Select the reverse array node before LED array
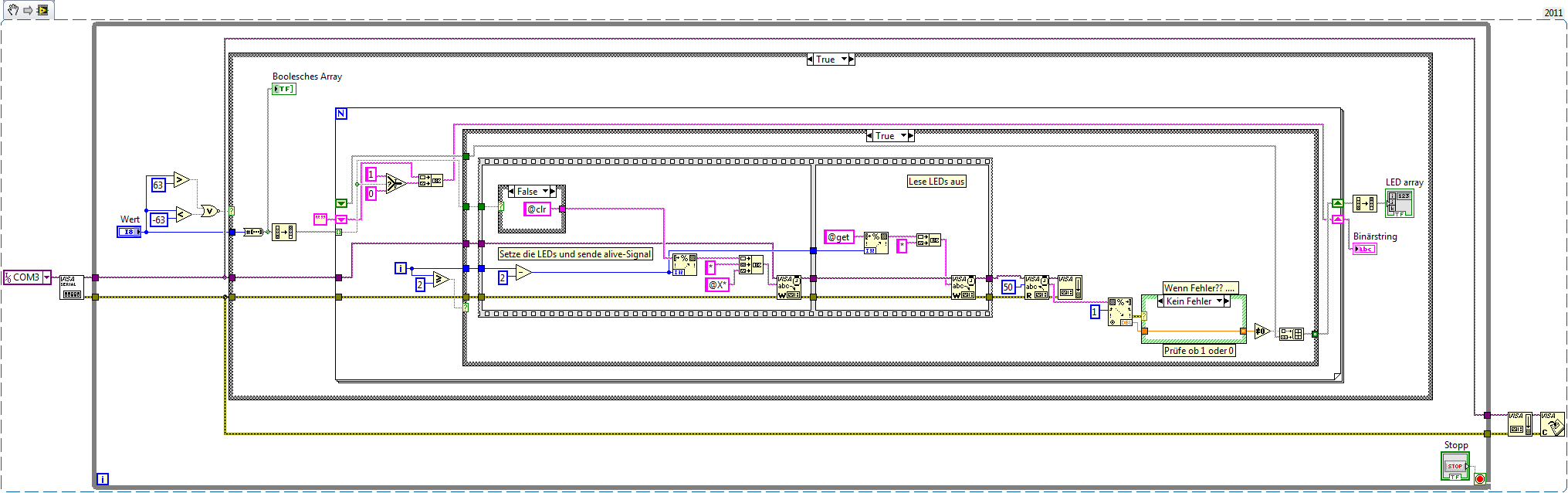Image resolution: width=1568 pixels, height=493 pixels. pos(1365,204)
